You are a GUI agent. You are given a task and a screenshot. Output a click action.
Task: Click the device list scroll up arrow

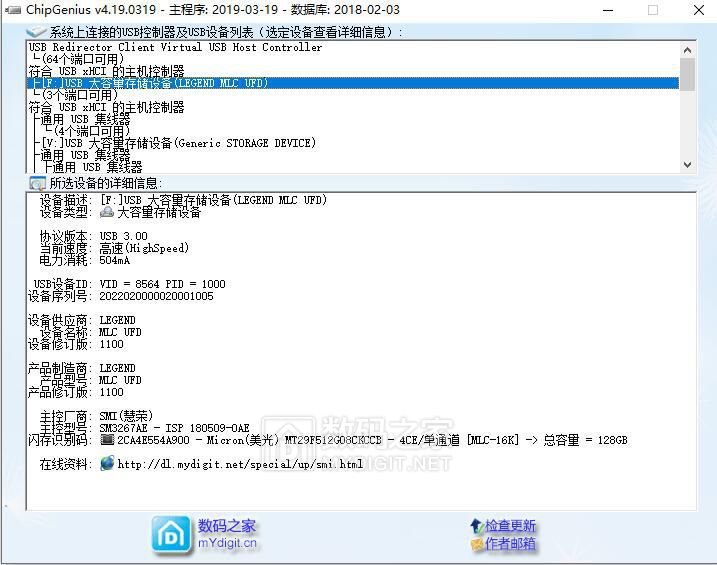687,49
